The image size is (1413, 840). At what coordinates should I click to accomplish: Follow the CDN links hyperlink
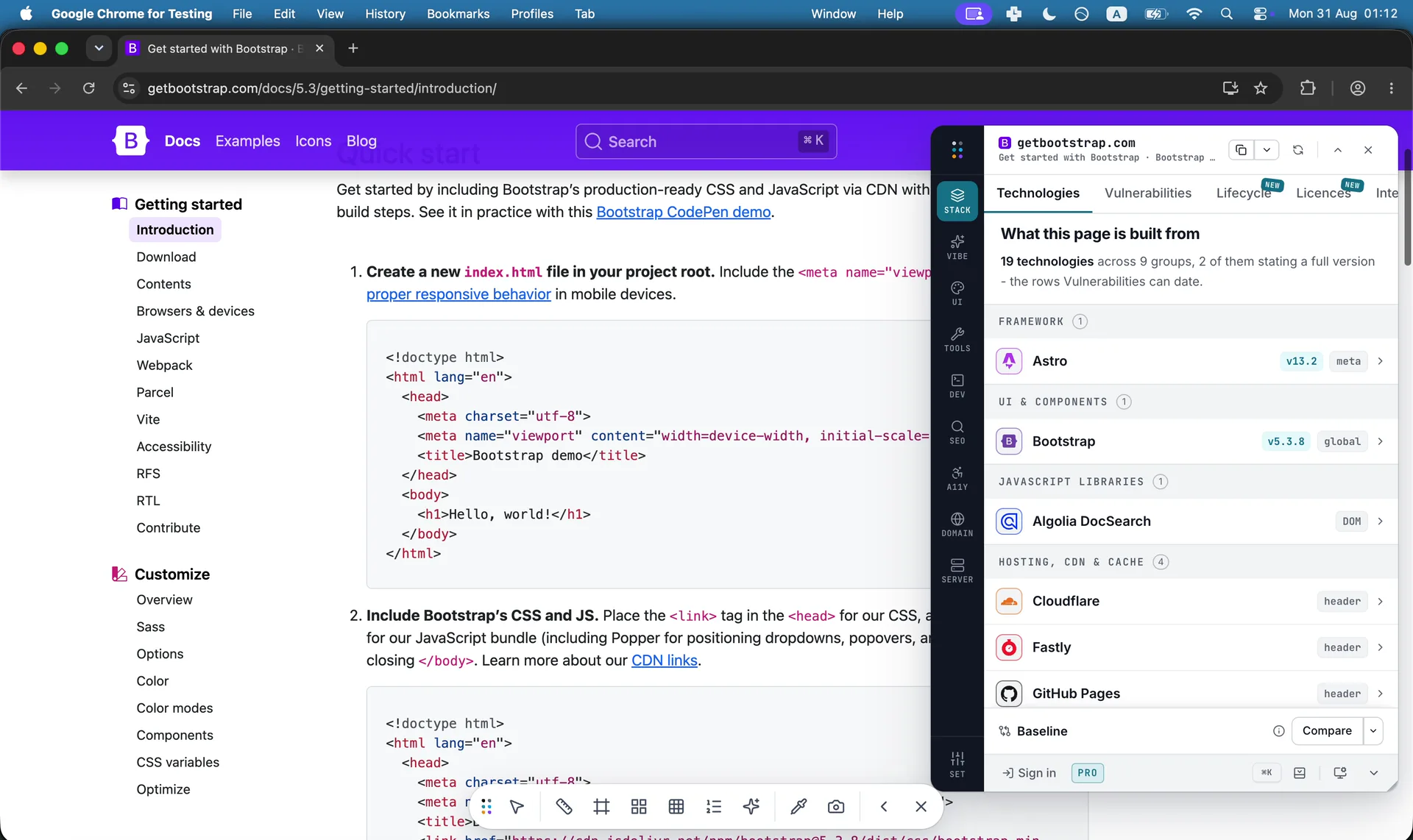click(x=665, y=661)
